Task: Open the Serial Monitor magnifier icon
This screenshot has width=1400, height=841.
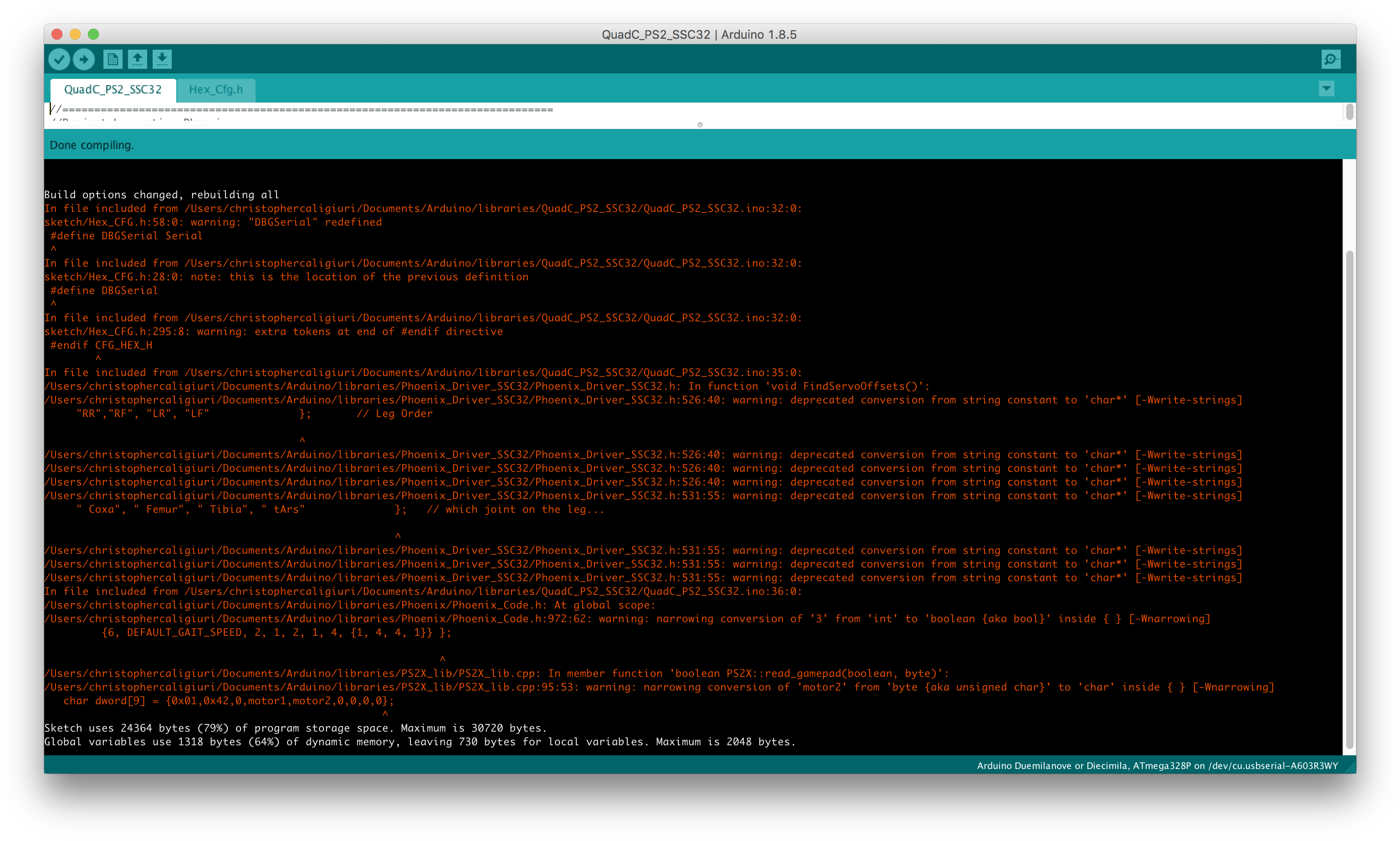Action: pyautogui.click(x=1330, y=59)
